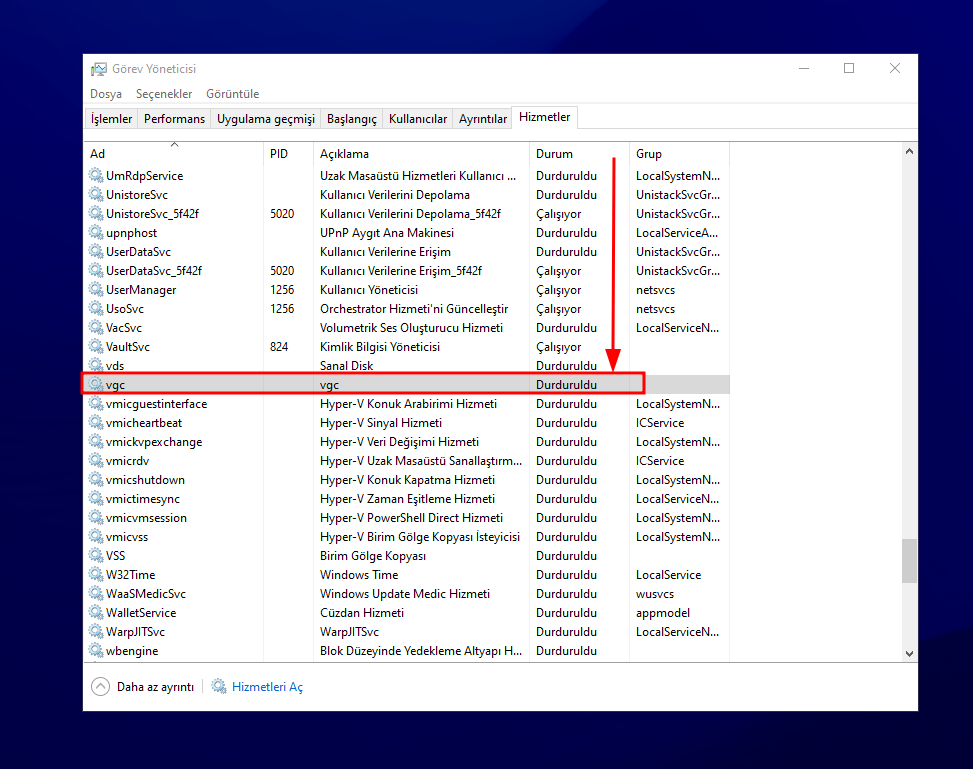
Task: Click the gear icon beside vmickvpexchange
Action: pos(96,441)
